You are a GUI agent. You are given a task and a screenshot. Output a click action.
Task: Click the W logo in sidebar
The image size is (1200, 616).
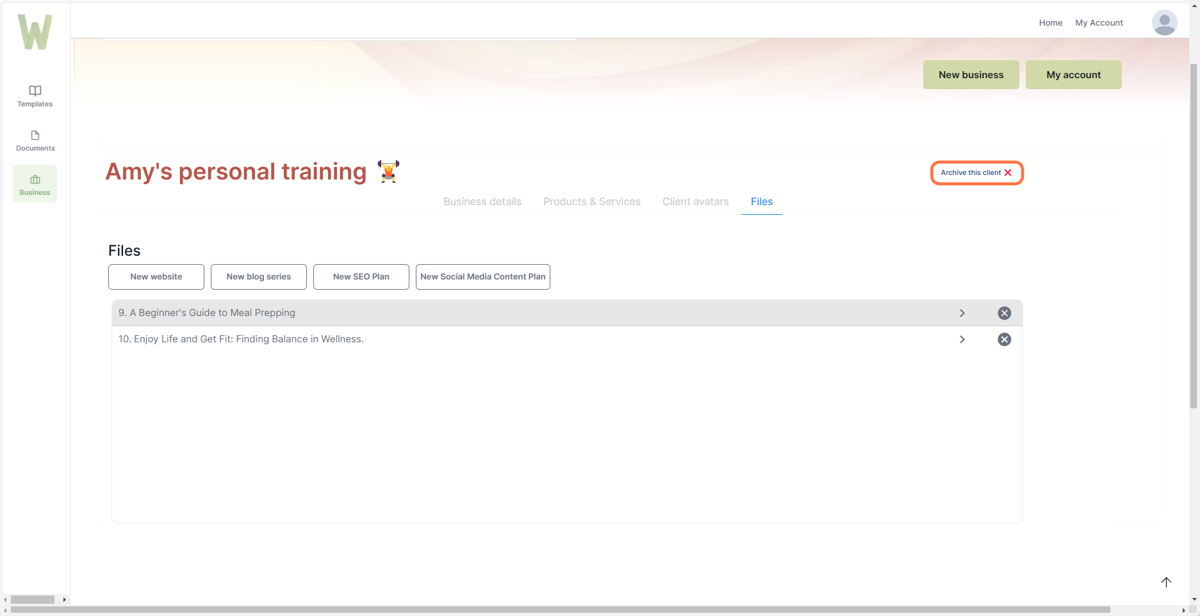click(x=35, y=33)
